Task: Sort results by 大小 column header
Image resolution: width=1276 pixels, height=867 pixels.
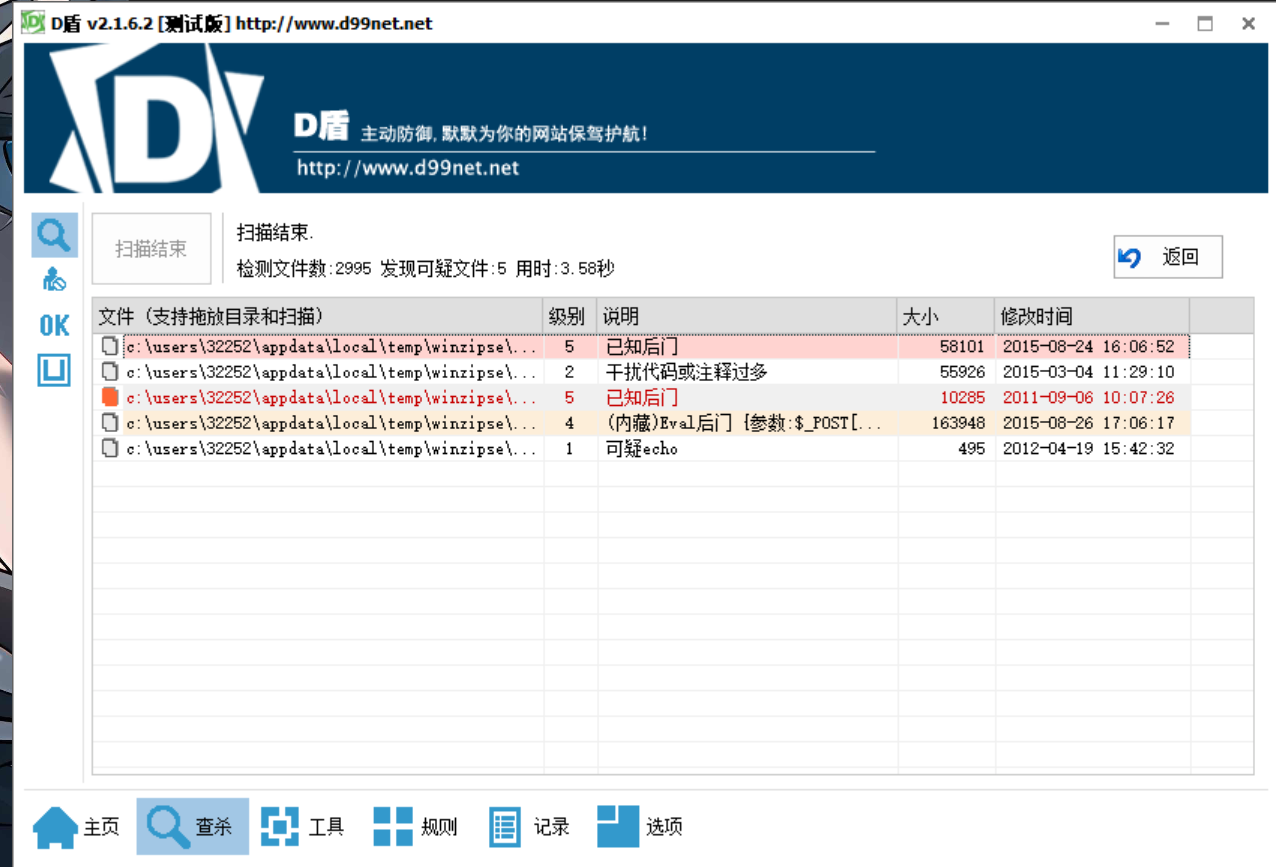Action: tap(945, 316)
